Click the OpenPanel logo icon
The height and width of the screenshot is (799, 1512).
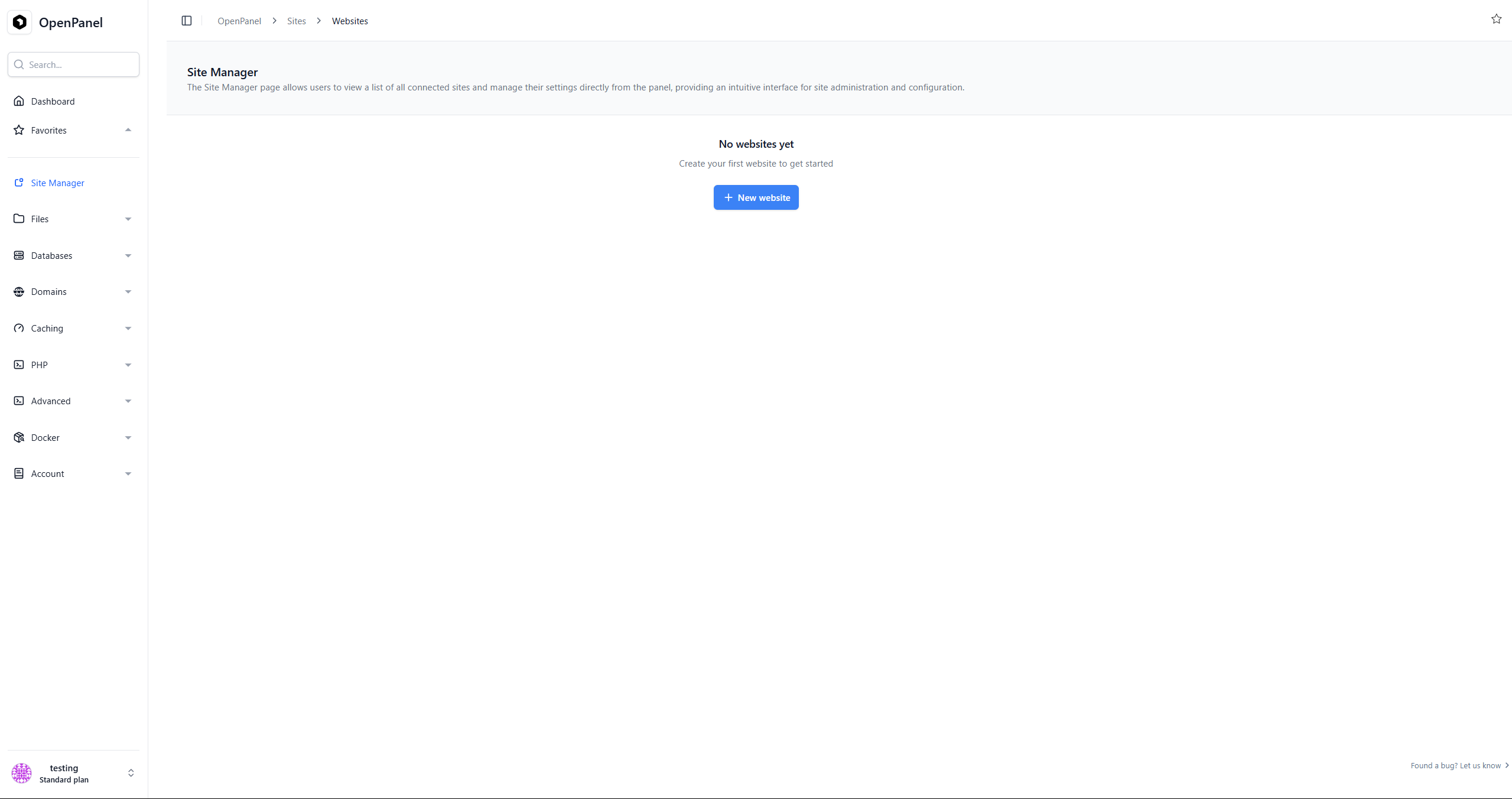click(19, 22)
